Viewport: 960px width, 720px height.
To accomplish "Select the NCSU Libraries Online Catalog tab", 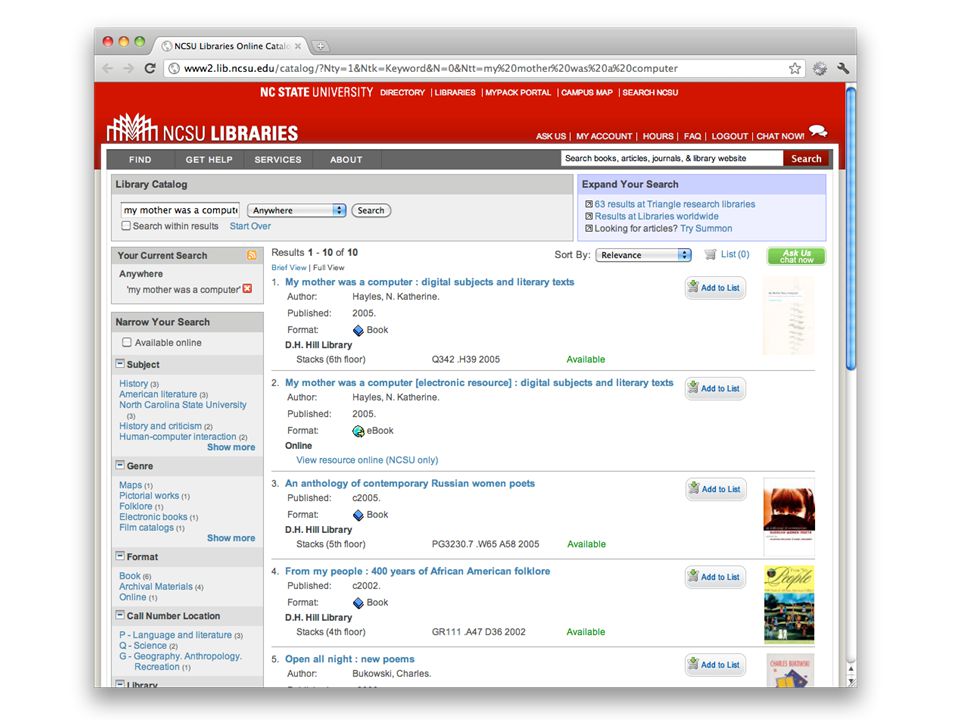I will pos(230,46).
